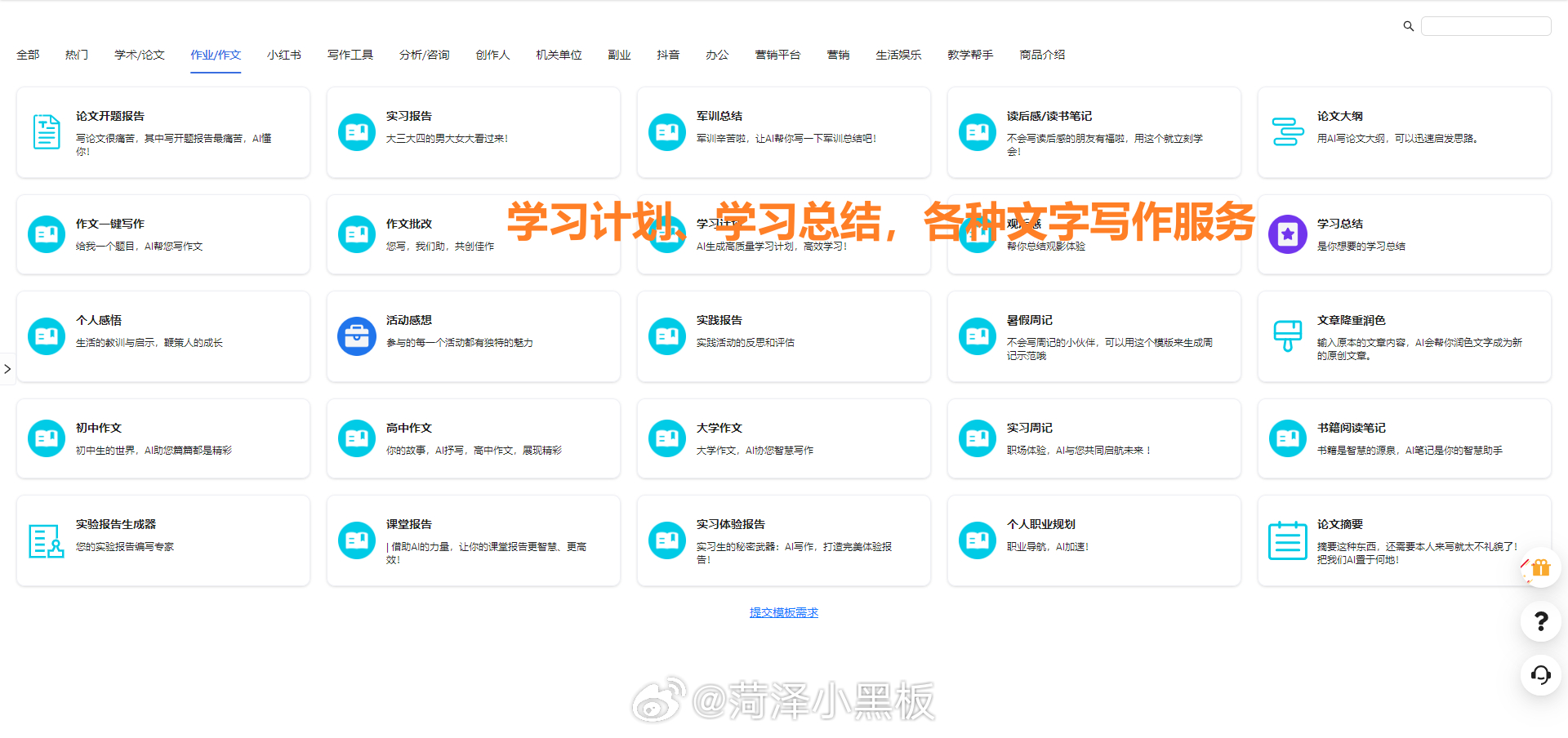Open the 高中作文 title
1568x738 pixels.
pos(409,428)
